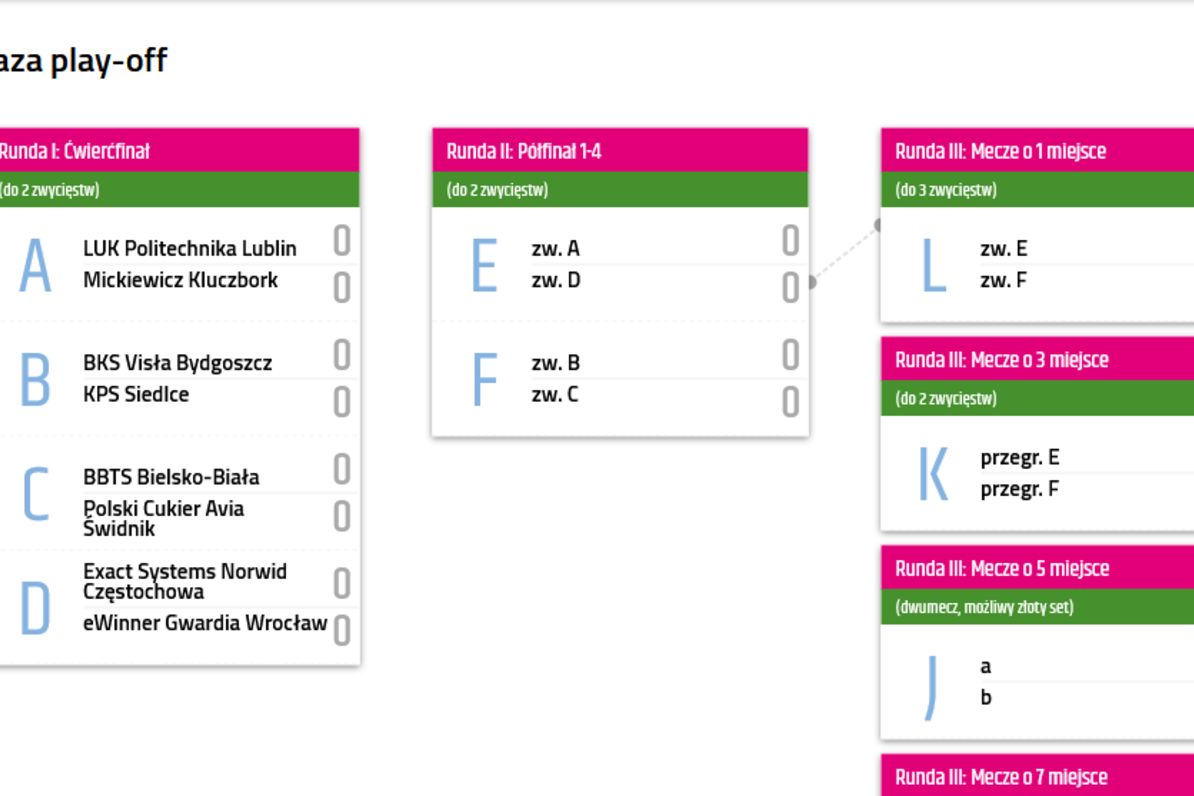This screenshot has height=796, width=1194.
Task: Select BKS Visła Bydgoszcz team
Action: pyautogui.click(x=177, y=363)
